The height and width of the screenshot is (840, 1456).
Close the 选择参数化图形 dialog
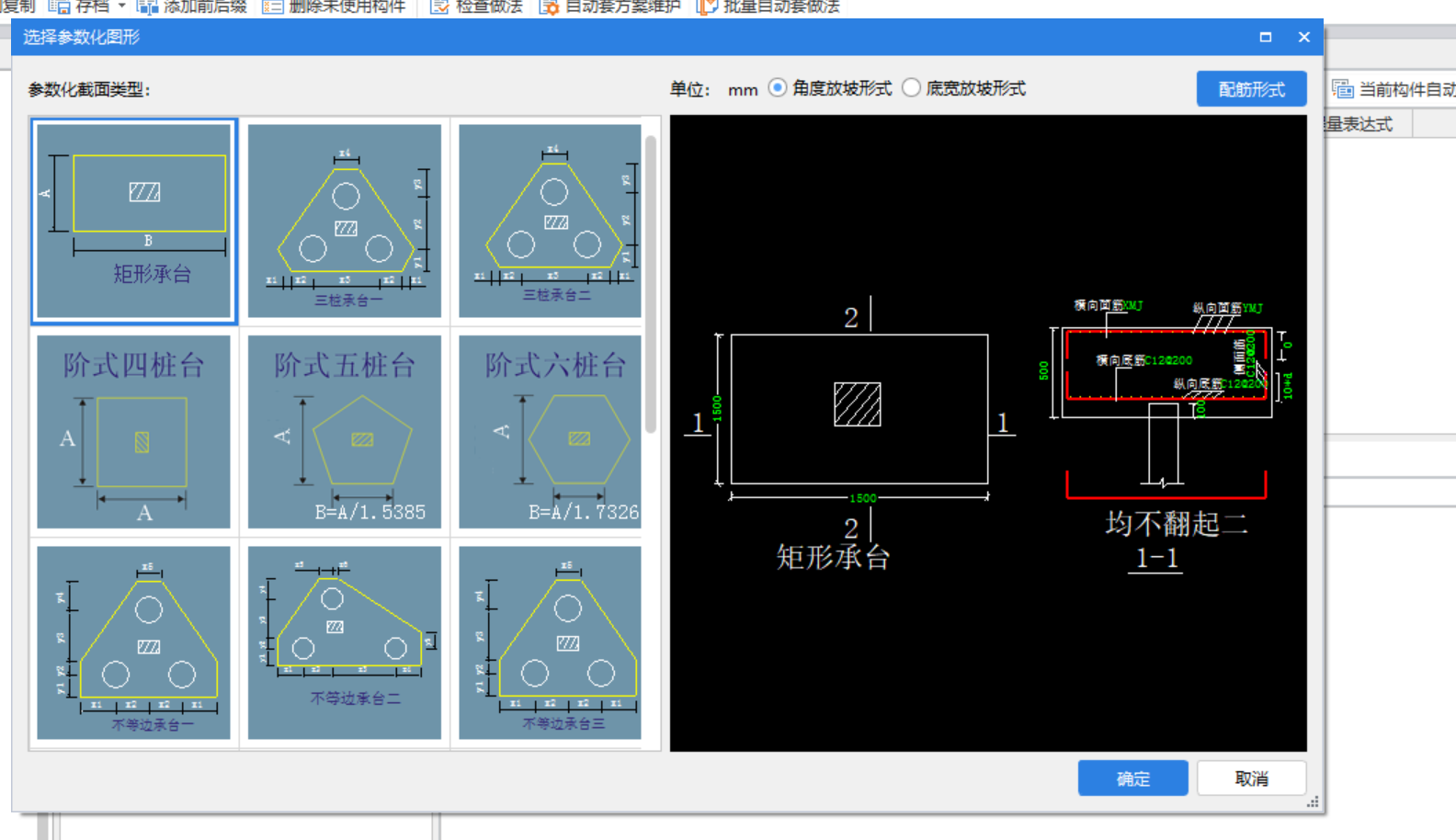[x=1303, y=37]
